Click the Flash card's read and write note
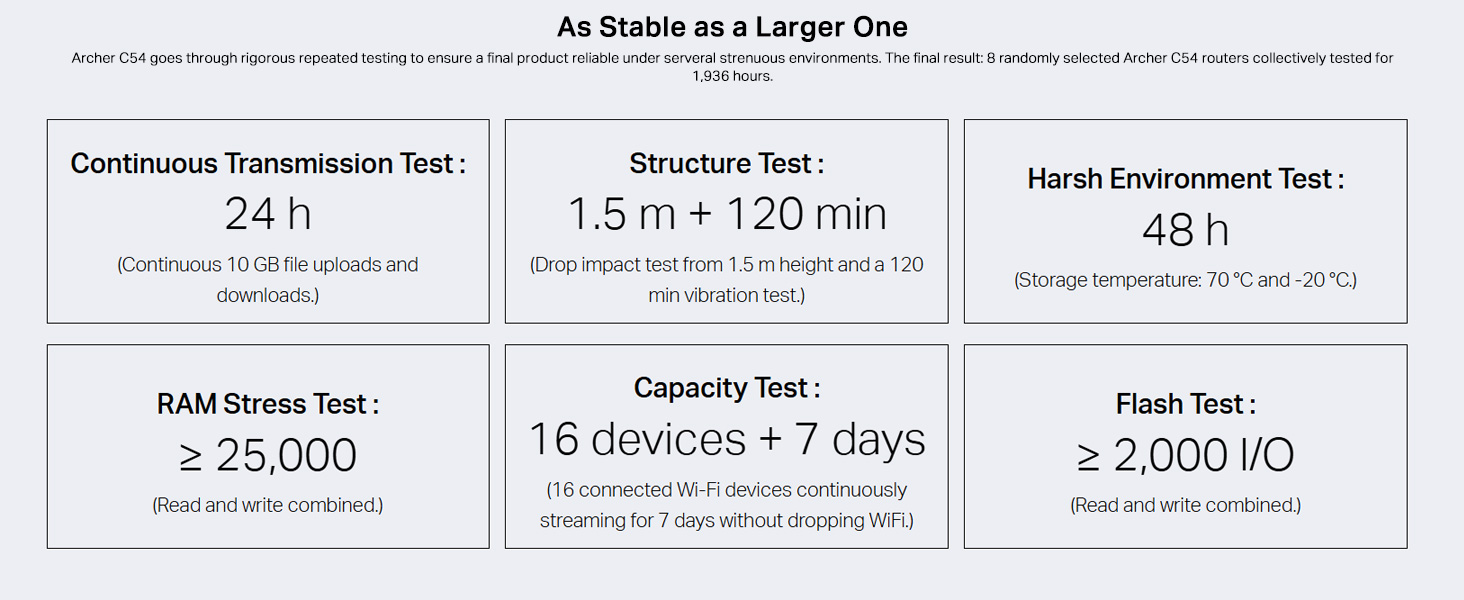This screenshot has height=600, width=1464. (1186, 506)
